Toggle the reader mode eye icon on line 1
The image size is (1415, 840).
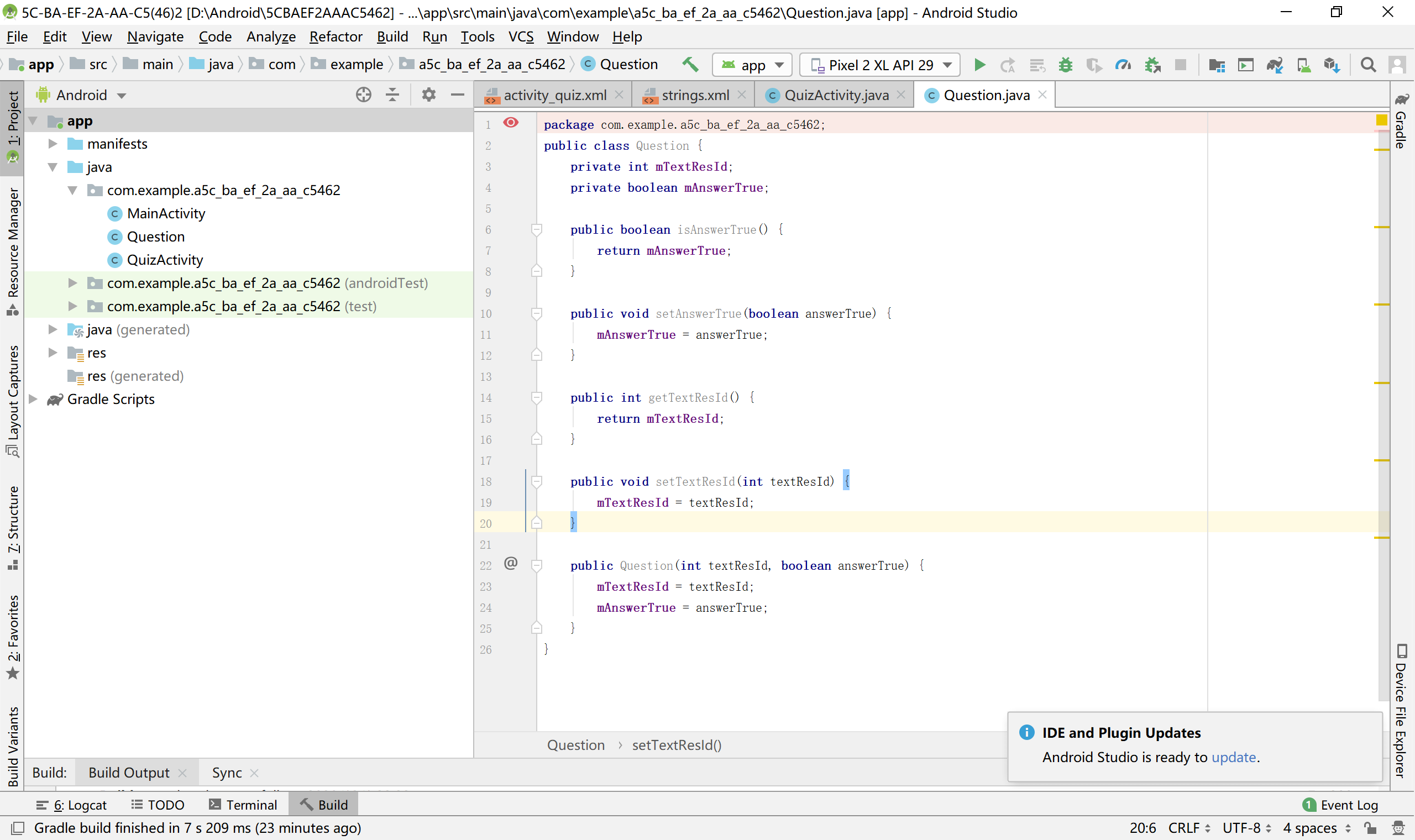tap(511, 123)
